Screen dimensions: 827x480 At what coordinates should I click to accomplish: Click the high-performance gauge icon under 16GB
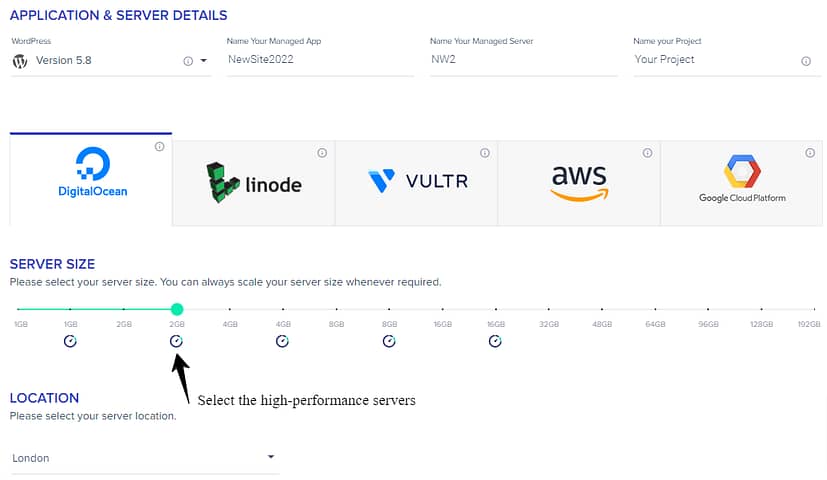pyautogui.click(x=495, y=341)
